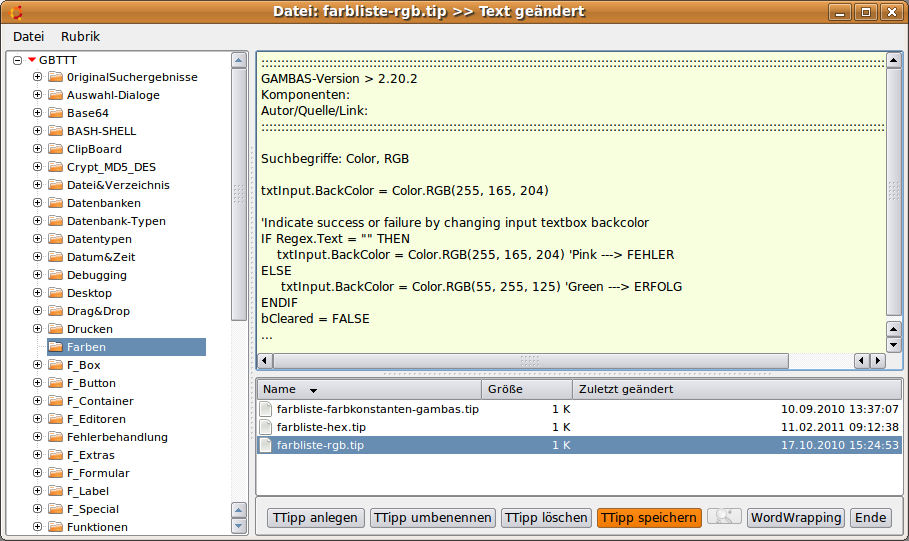
Task: Expand the Funktionen tree node
Action: 38,527
